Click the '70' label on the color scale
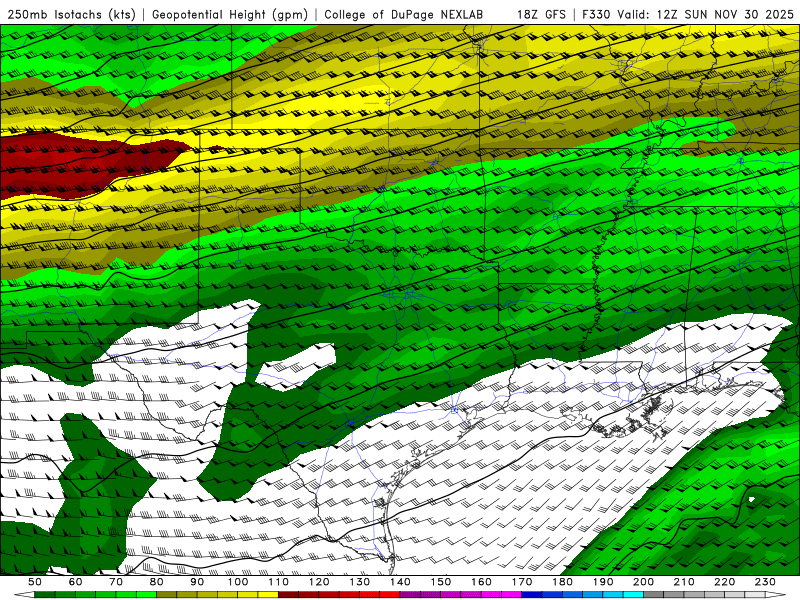This screenshot has width=800, height=600. [x=116, y=582]
